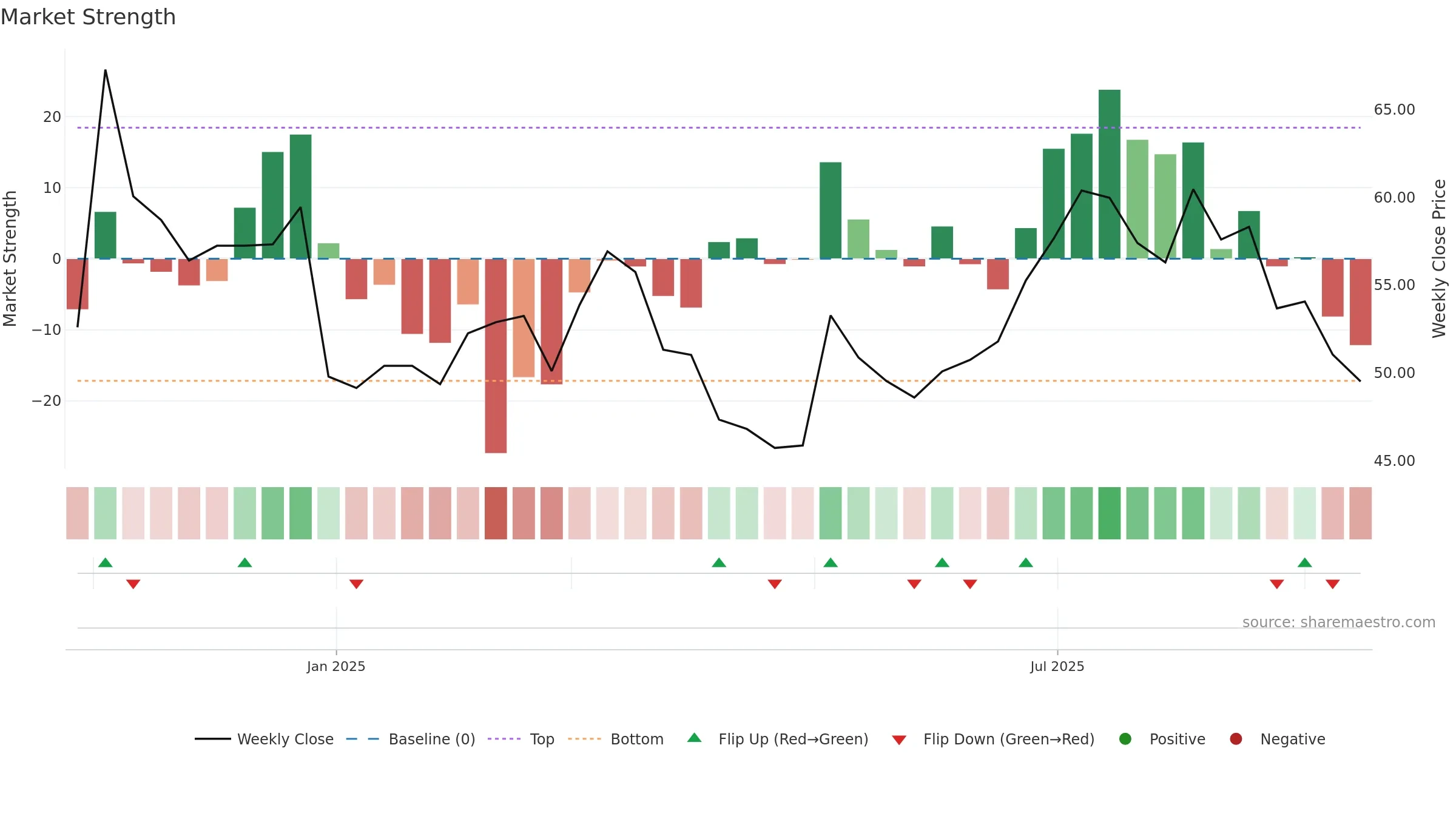Click the darkest green cell in the heat strip
This screenshot has width=1456, height=819.
[1110, 513]
